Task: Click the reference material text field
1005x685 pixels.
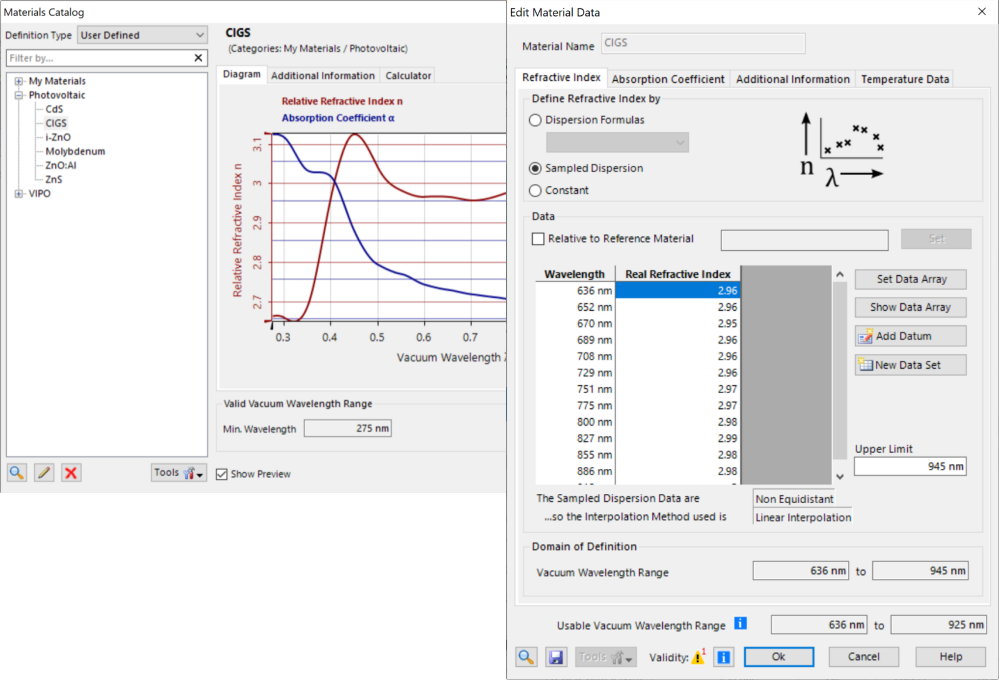Action: [x=804, y=240]
